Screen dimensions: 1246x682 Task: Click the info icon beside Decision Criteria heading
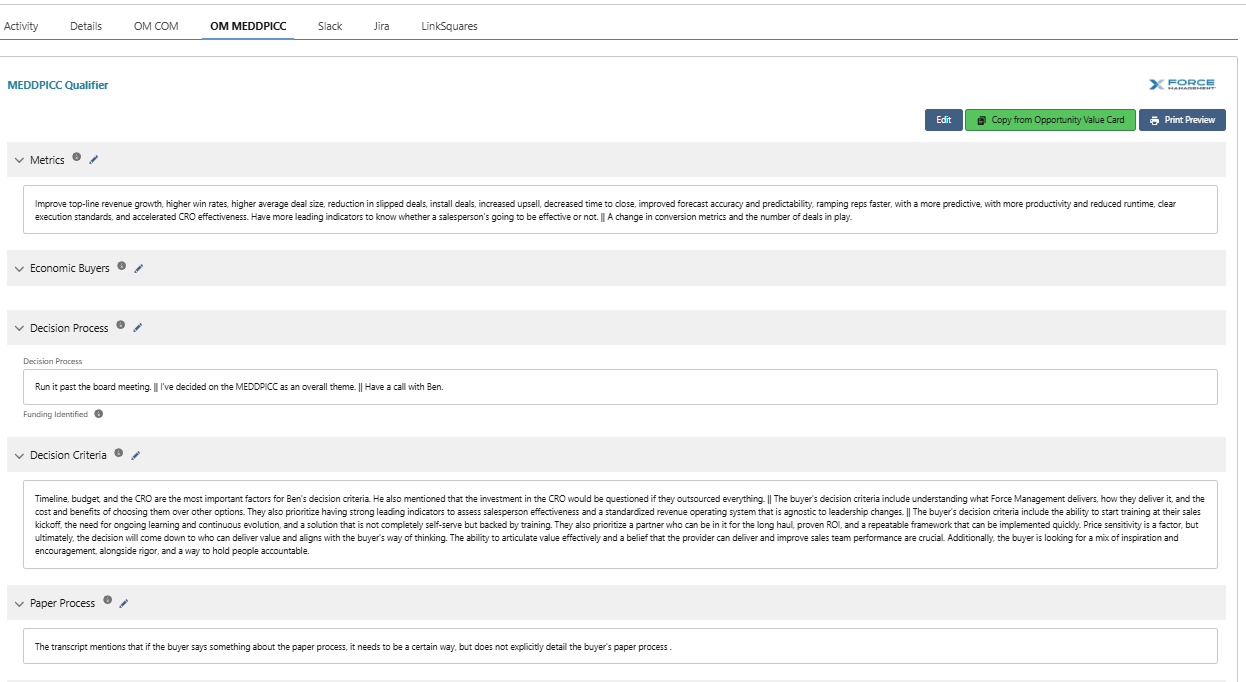119,453
